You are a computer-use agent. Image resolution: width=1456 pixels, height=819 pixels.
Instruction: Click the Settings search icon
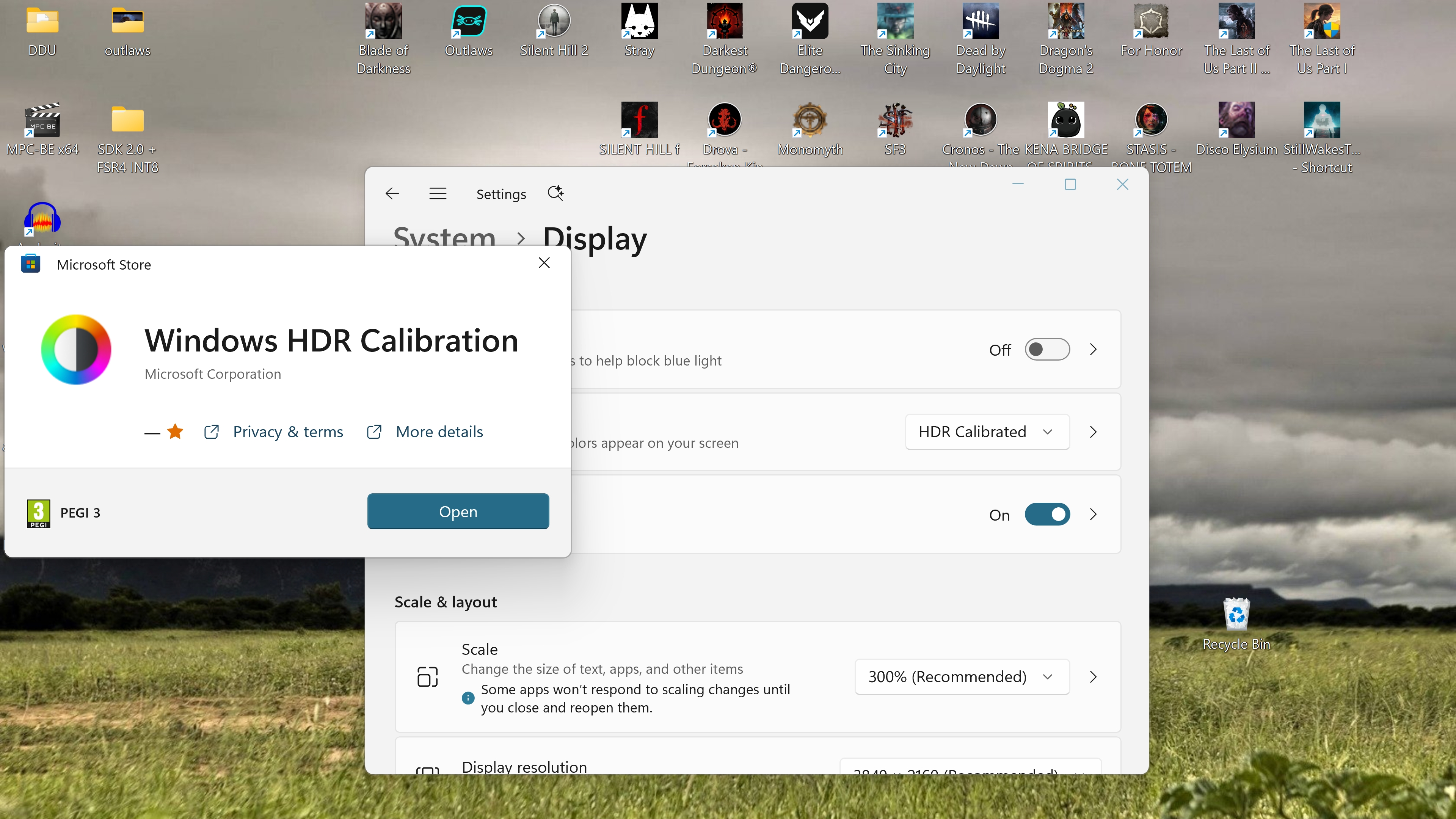click(555, 193)
